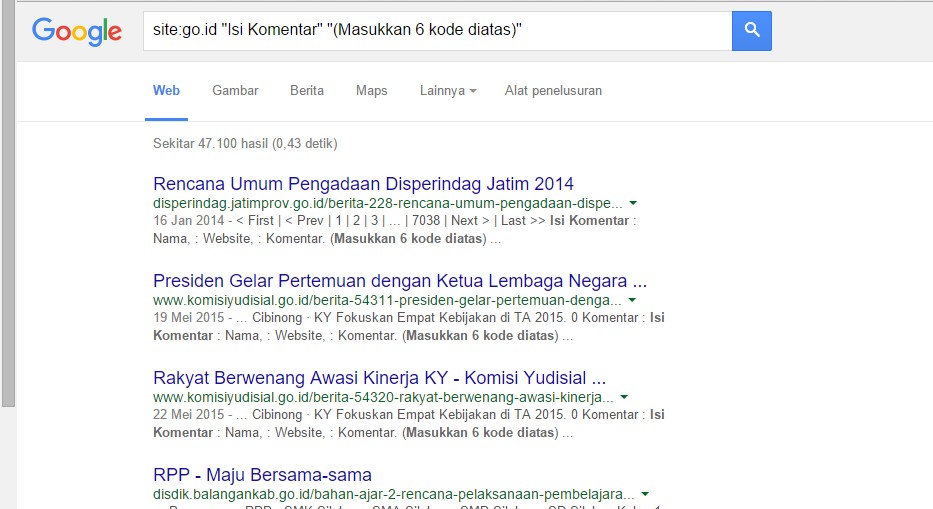Open RPP - Maju Bersama-sama result
933x509 pixels.
pyautogui.click(x=262, y=474)
